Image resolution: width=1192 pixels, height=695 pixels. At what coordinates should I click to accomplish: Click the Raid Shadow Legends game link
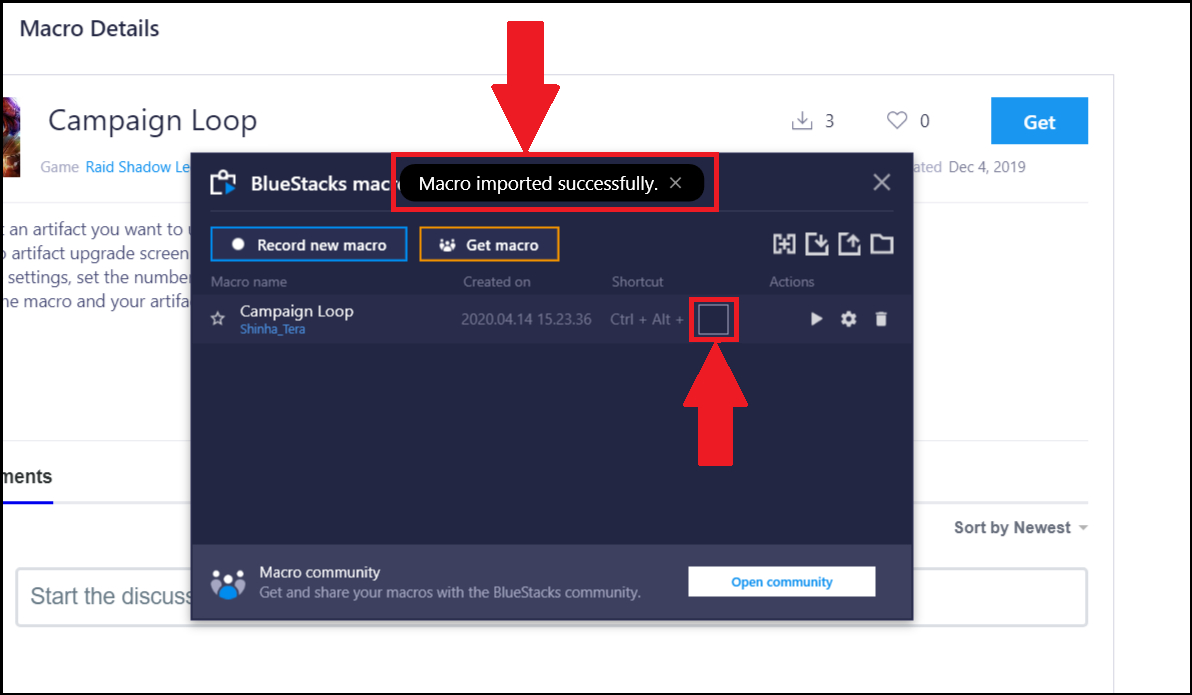[138, 167]
